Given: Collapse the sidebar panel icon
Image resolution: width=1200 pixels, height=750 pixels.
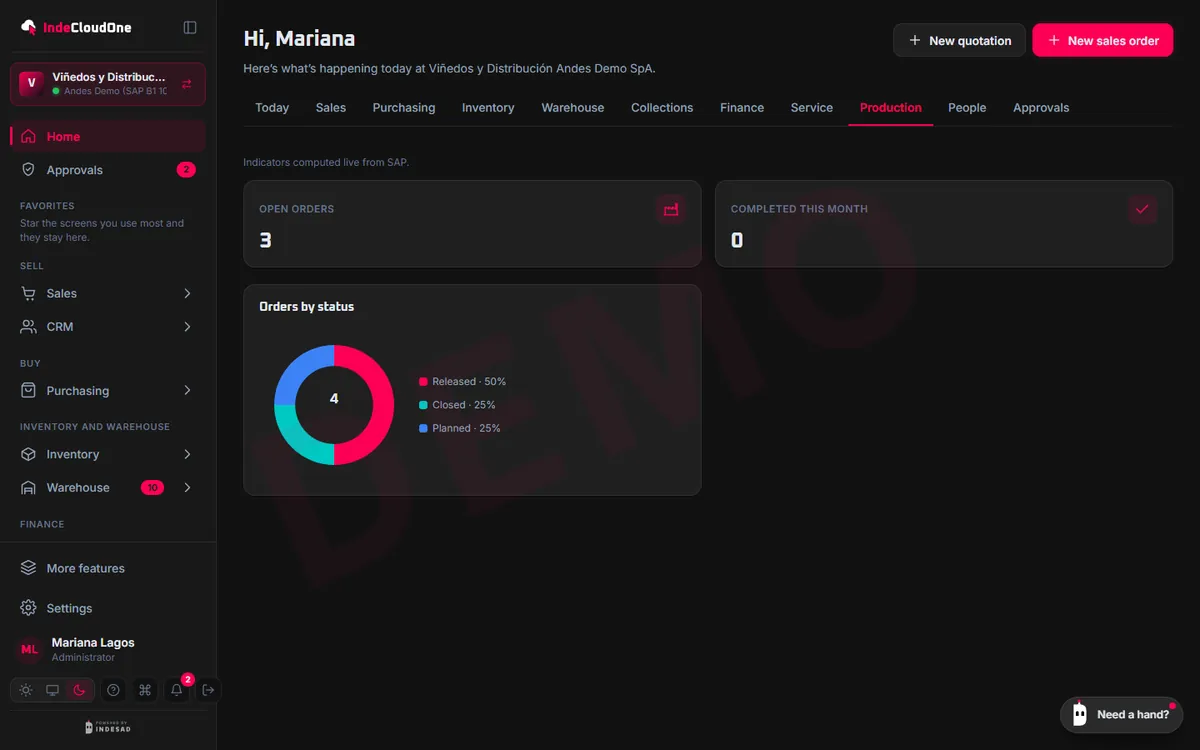Looking at the screenshot, I should point(190,27).
